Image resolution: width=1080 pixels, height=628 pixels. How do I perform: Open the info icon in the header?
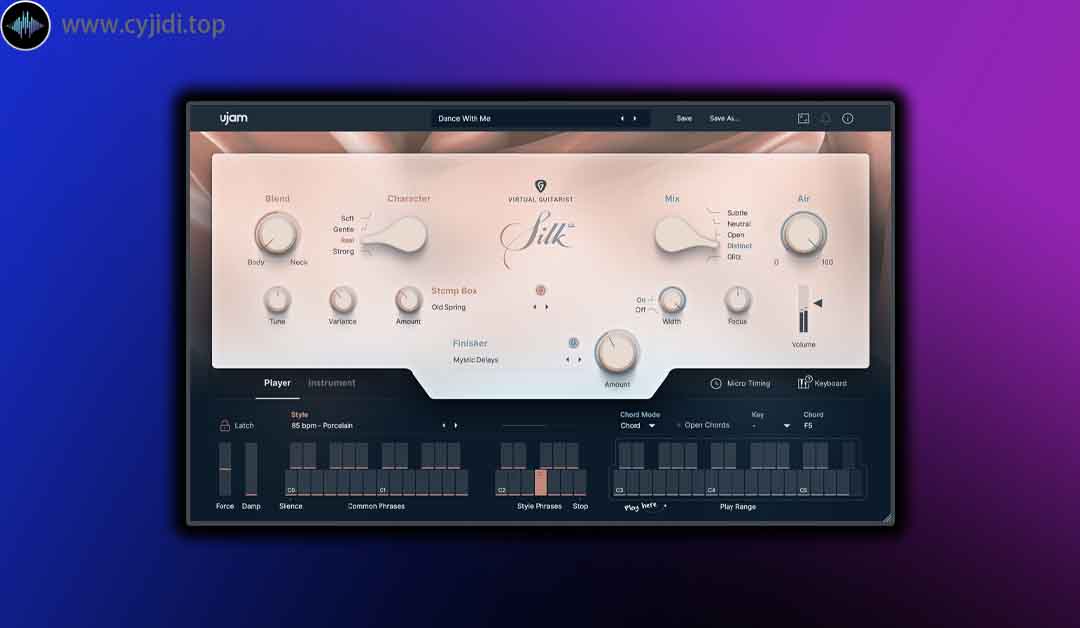click(x=848, y=118)
